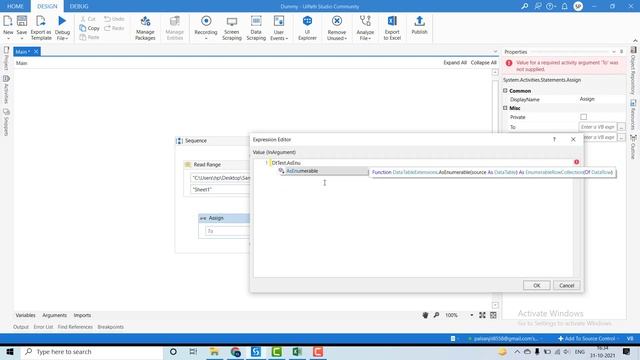Save the current workflow

pyautogui.click(x=22, y=27)
